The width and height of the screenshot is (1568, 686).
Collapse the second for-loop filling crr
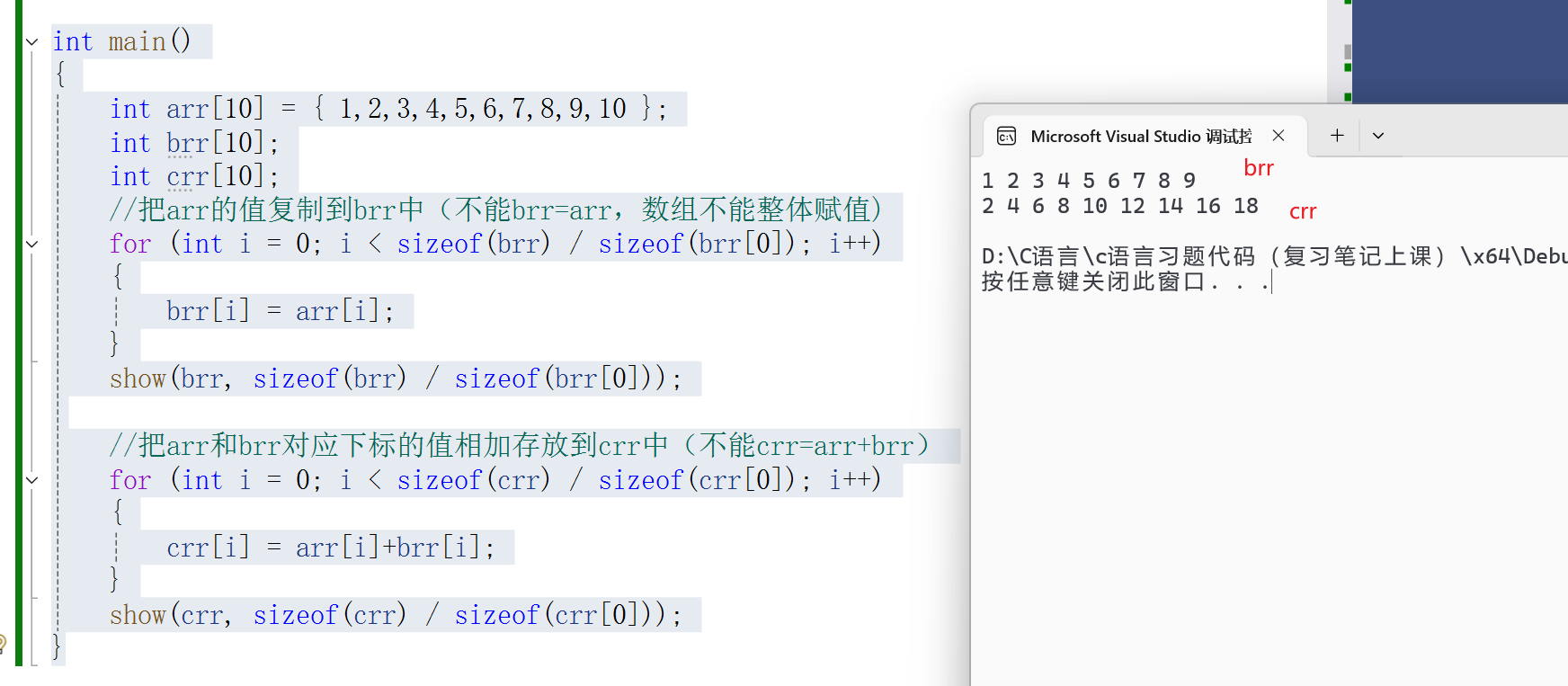click(x=32, y=480)
